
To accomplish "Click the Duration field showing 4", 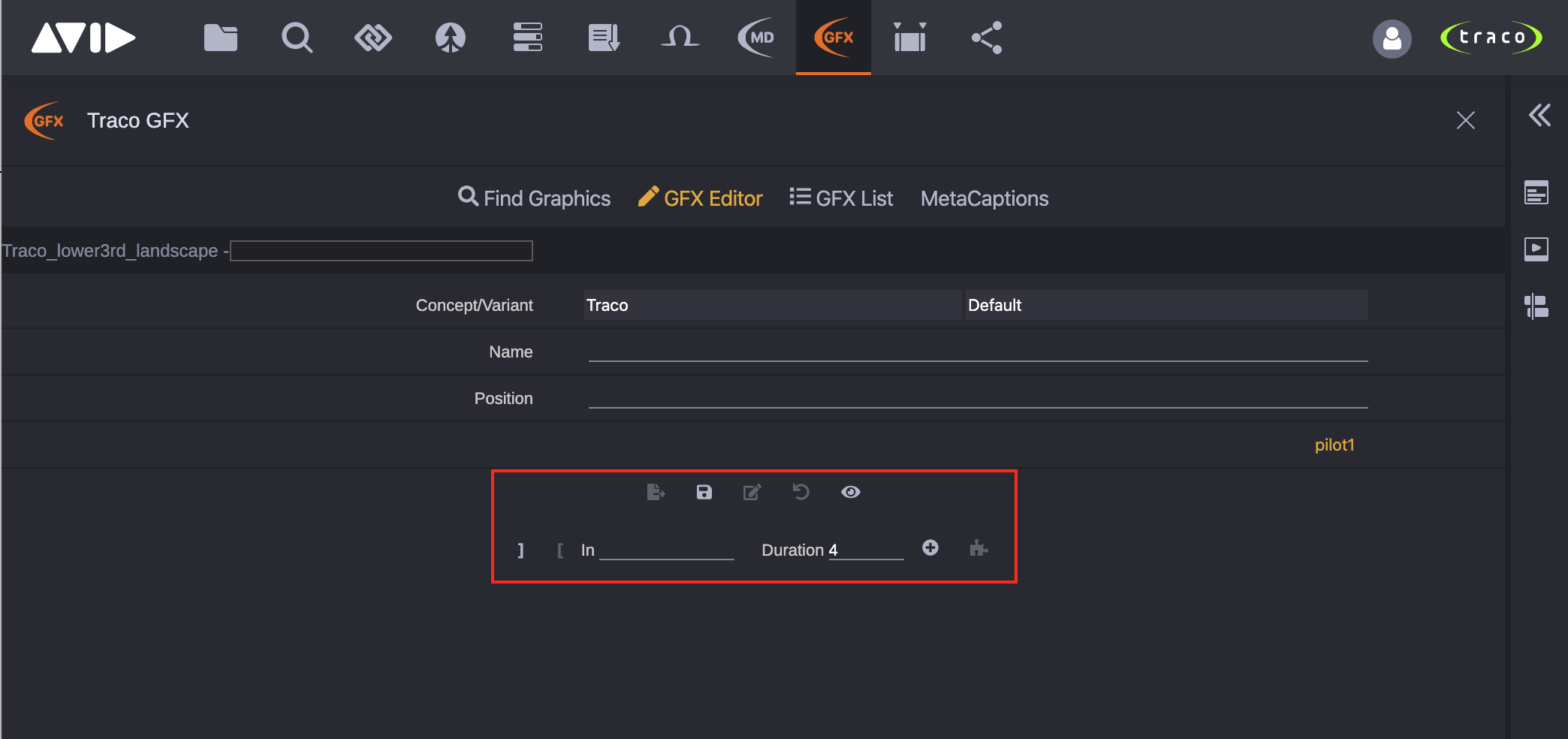I will pyautogui.click(x=866, y=550).
